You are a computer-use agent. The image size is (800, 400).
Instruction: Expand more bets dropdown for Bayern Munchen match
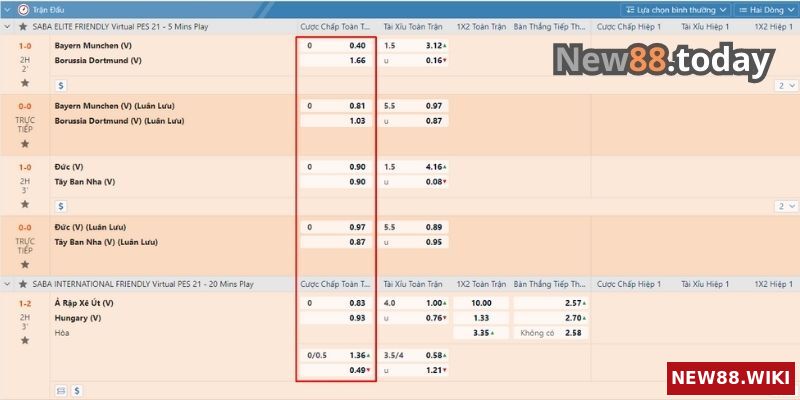(787, 85)
